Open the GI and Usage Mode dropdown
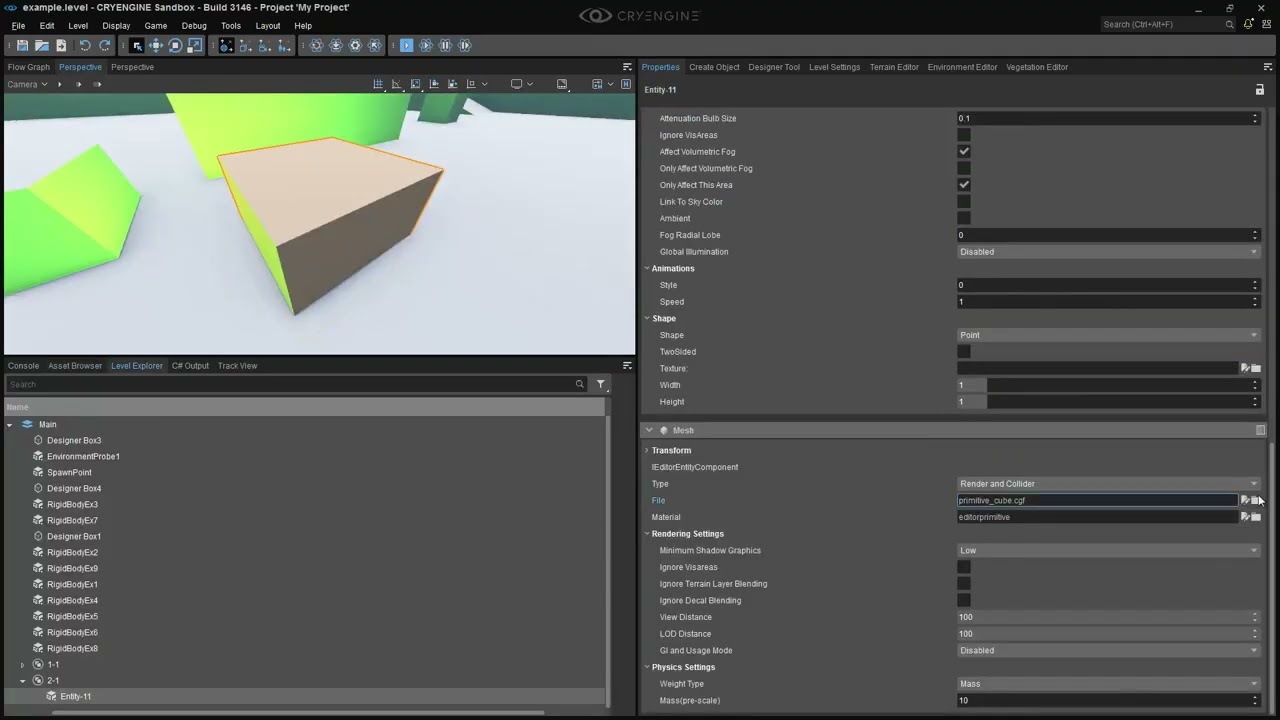 (1108, 650)
